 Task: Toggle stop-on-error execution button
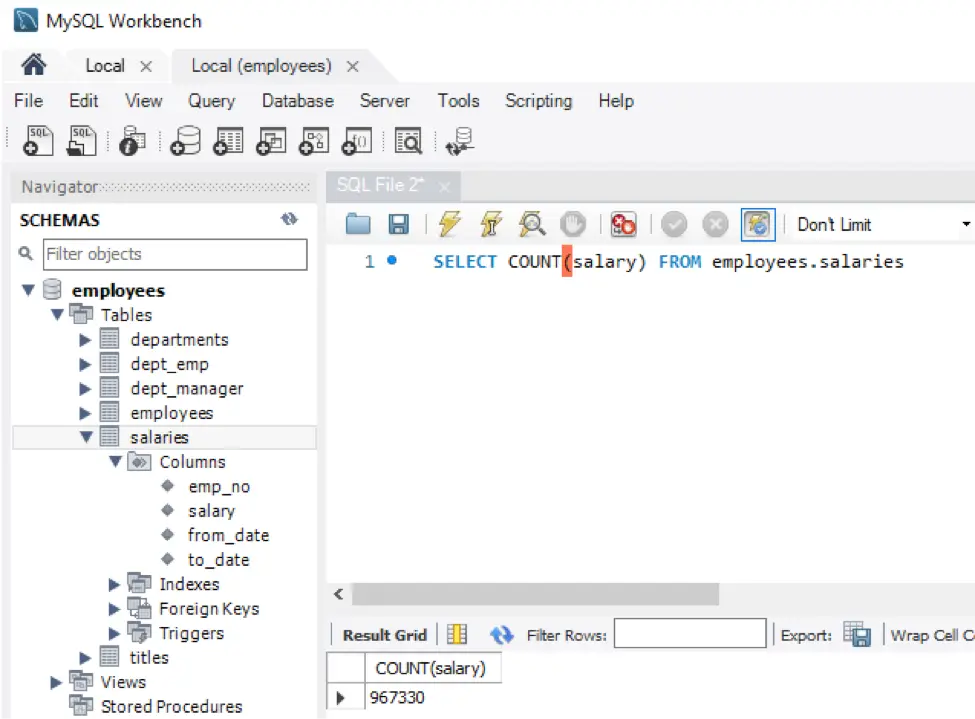tap(623, 225)
